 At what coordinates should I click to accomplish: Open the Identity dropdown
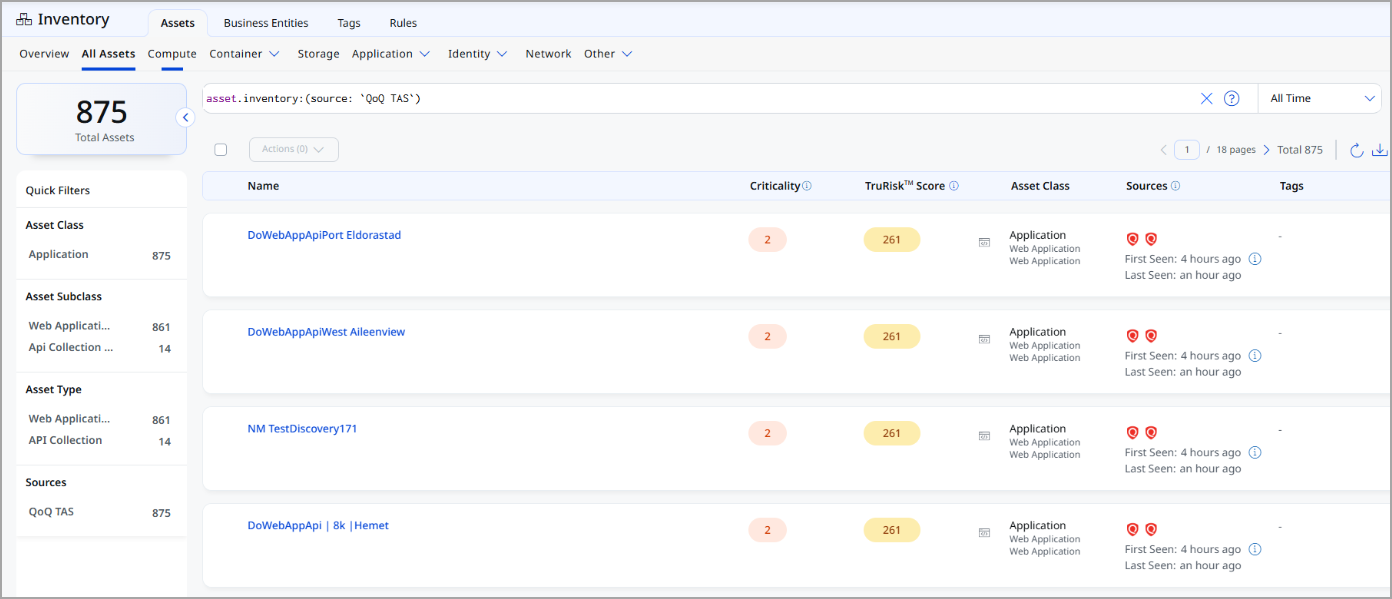(x=478, y=54)
